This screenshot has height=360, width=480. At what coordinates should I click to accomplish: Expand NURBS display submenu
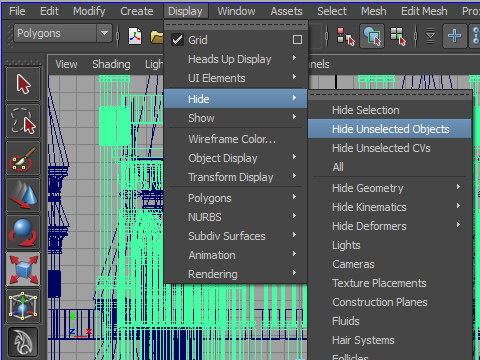point(236,217)
